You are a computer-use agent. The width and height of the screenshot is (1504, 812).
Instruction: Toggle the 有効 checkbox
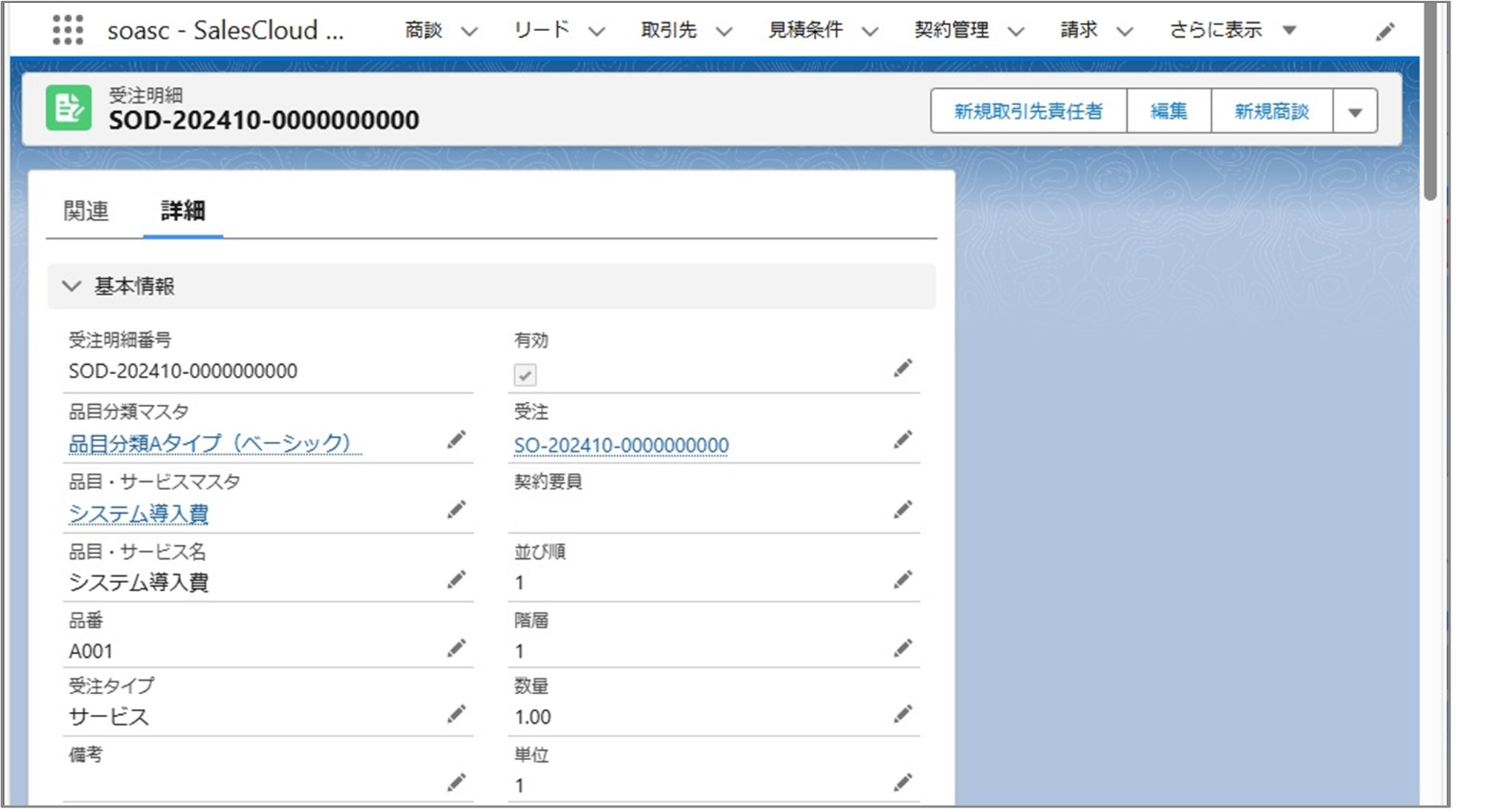pos(525,375)
